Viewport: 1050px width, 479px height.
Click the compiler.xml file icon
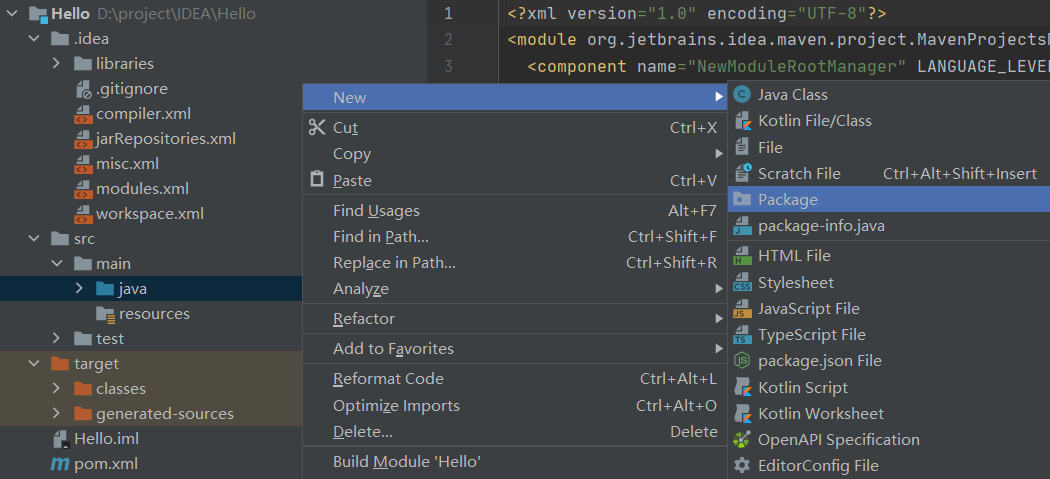(82, 114)
